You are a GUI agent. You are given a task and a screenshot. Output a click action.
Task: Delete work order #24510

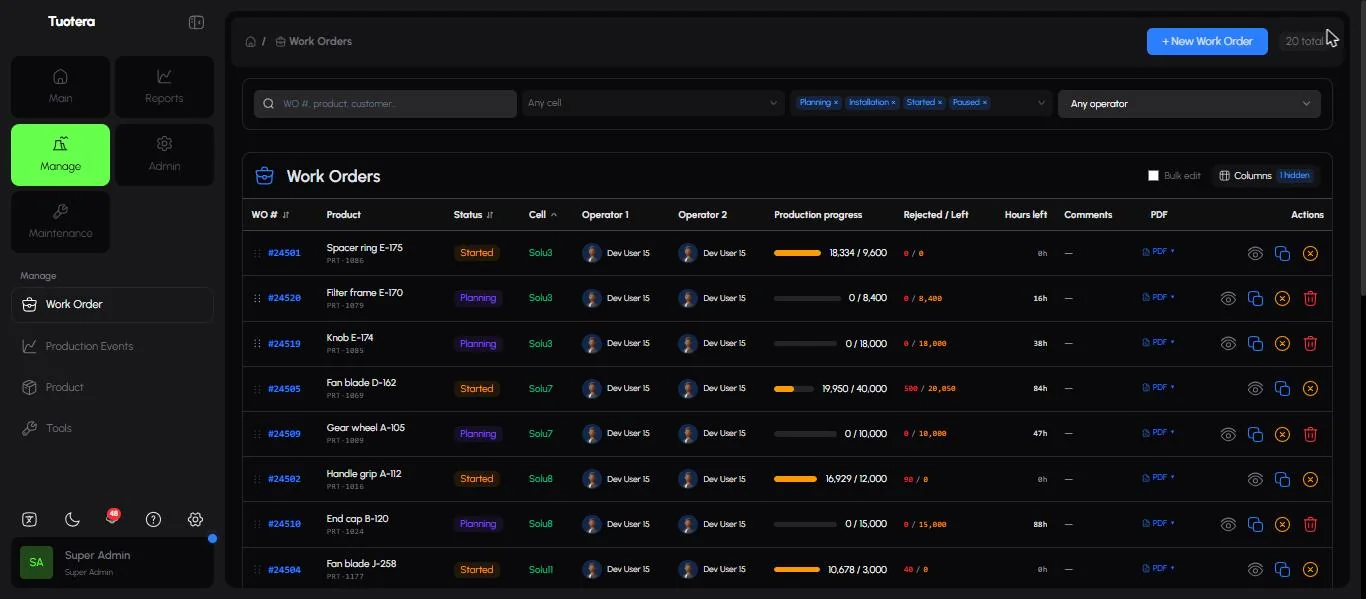click(x=1311, y=524)
